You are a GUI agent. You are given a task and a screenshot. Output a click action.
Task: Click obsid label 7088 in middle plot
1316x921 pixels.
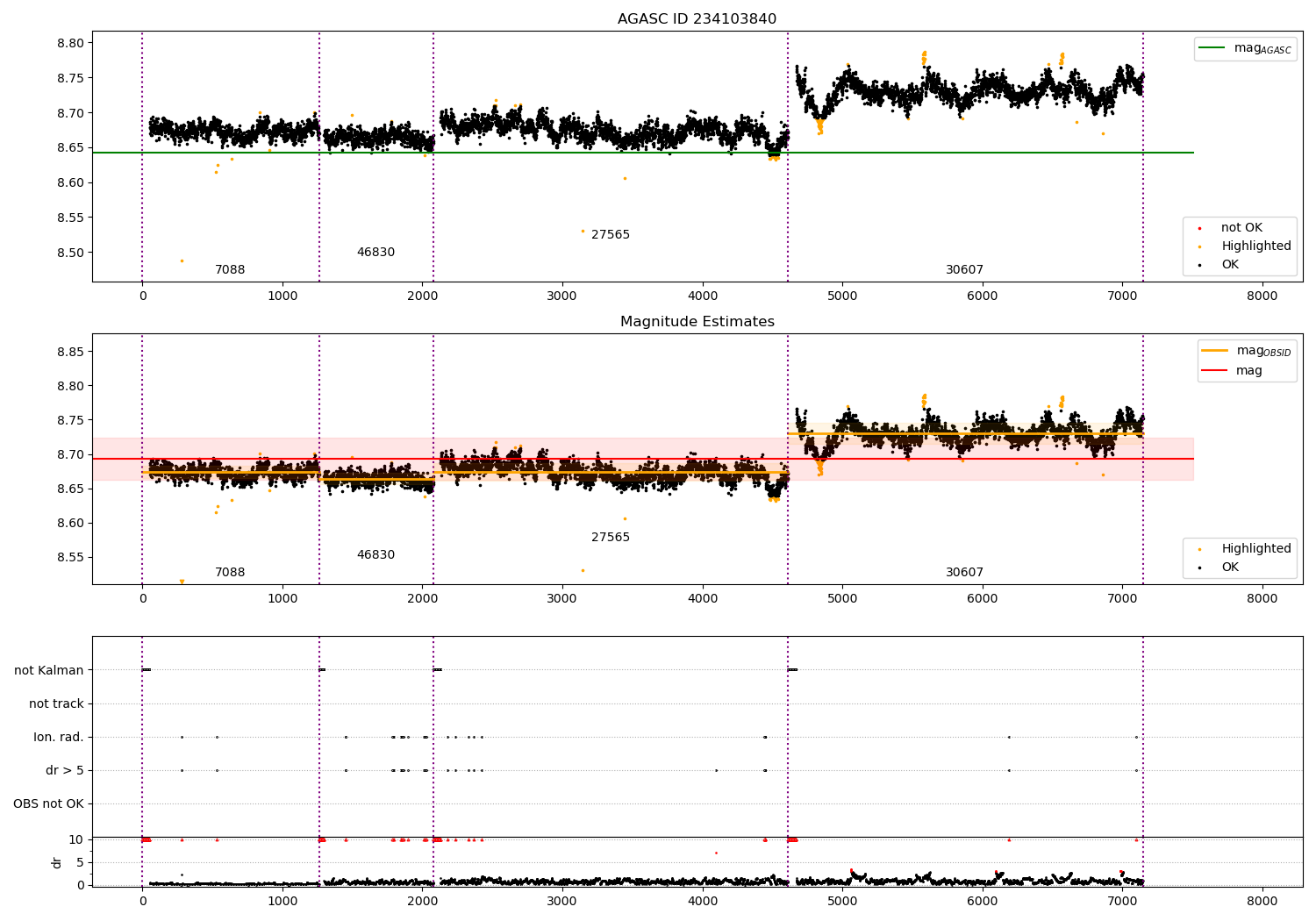[230, 573]
